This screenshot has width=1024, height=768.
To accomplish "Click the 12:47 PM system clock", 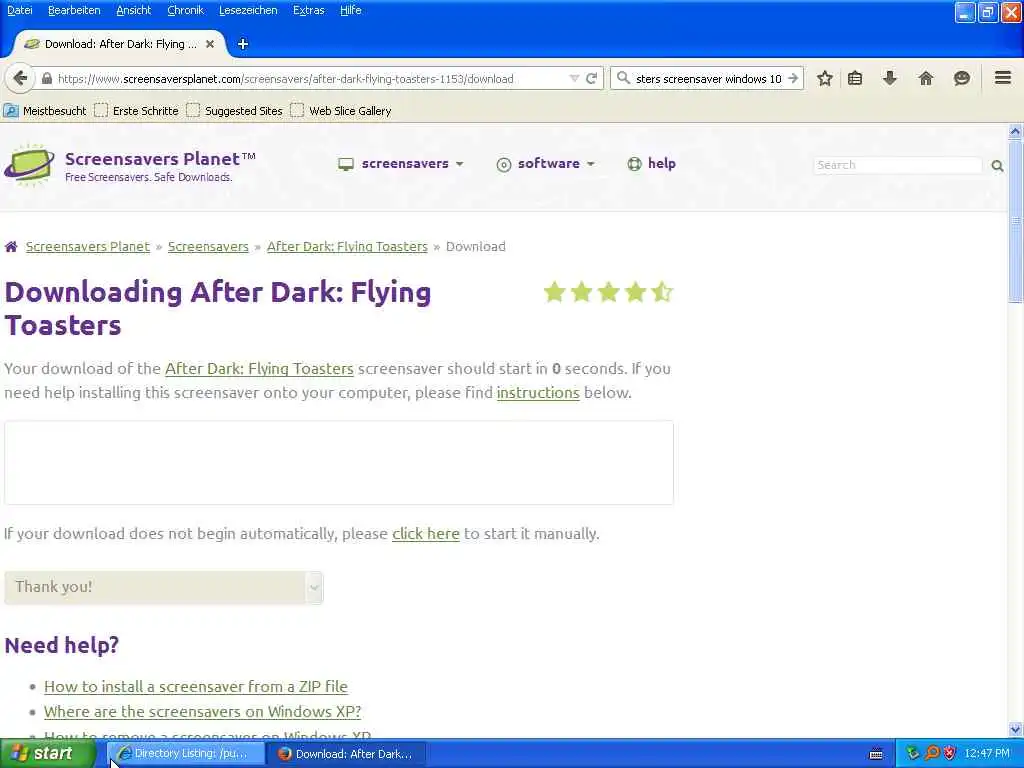I will [x=987, y=754].
